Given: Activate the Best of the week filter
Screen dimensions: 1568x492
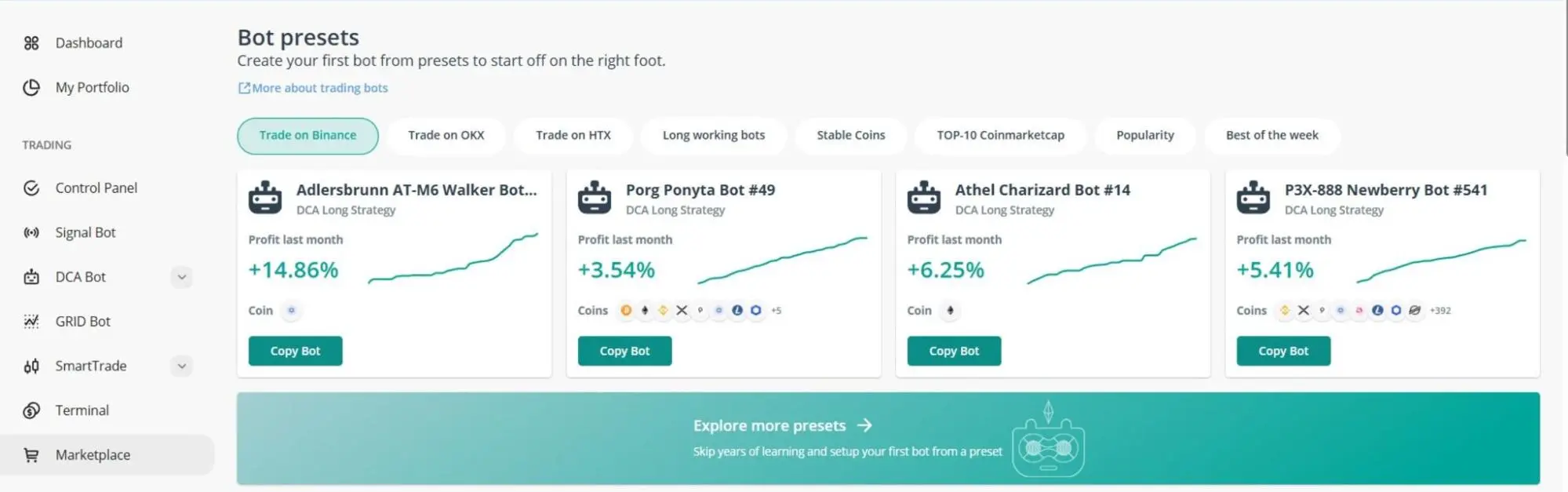Looking at the screenshot, I should pyautogui.click(x=1272, y=135).
